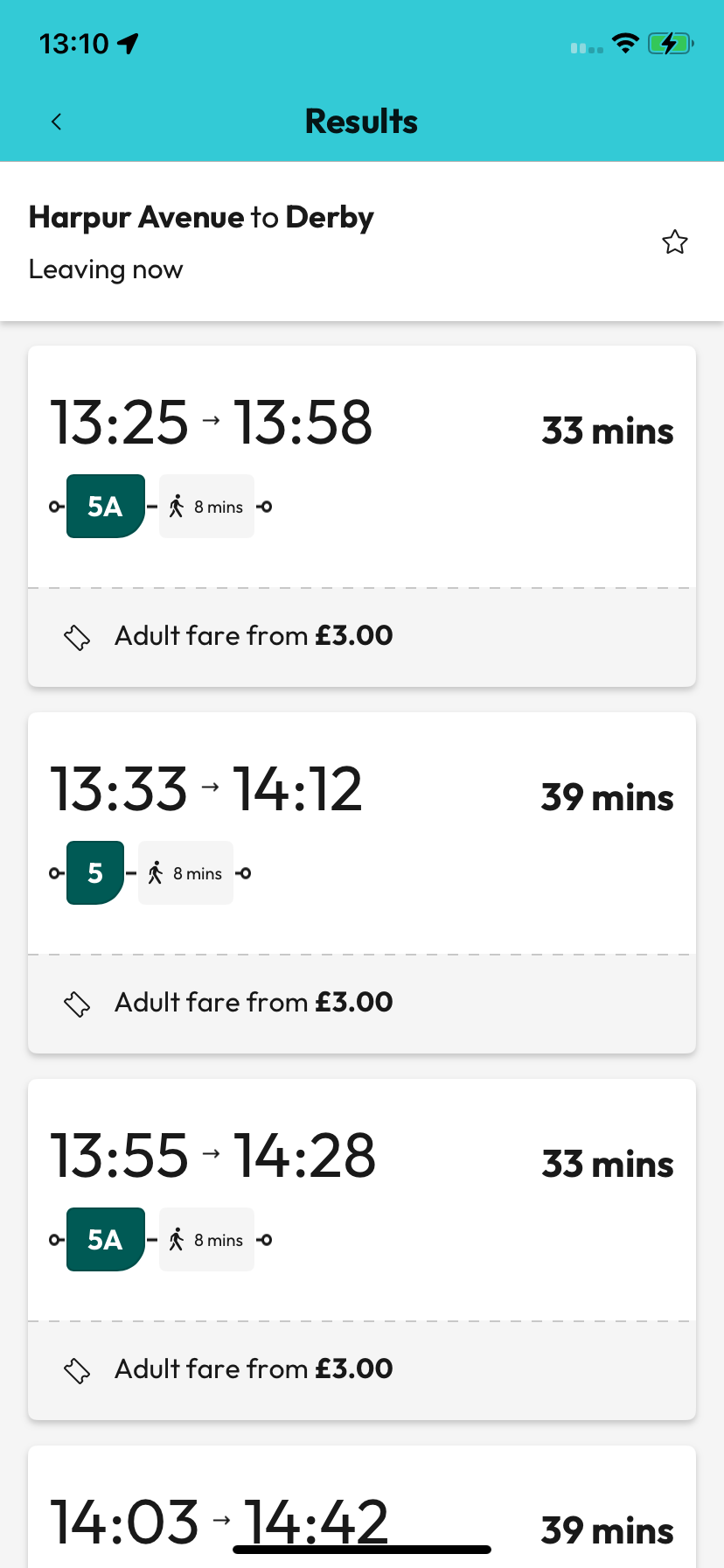Tap Adult fare from £3.00 on third card
Viewport: 724px width, 1568px height.
click(x=254, y=1369)
